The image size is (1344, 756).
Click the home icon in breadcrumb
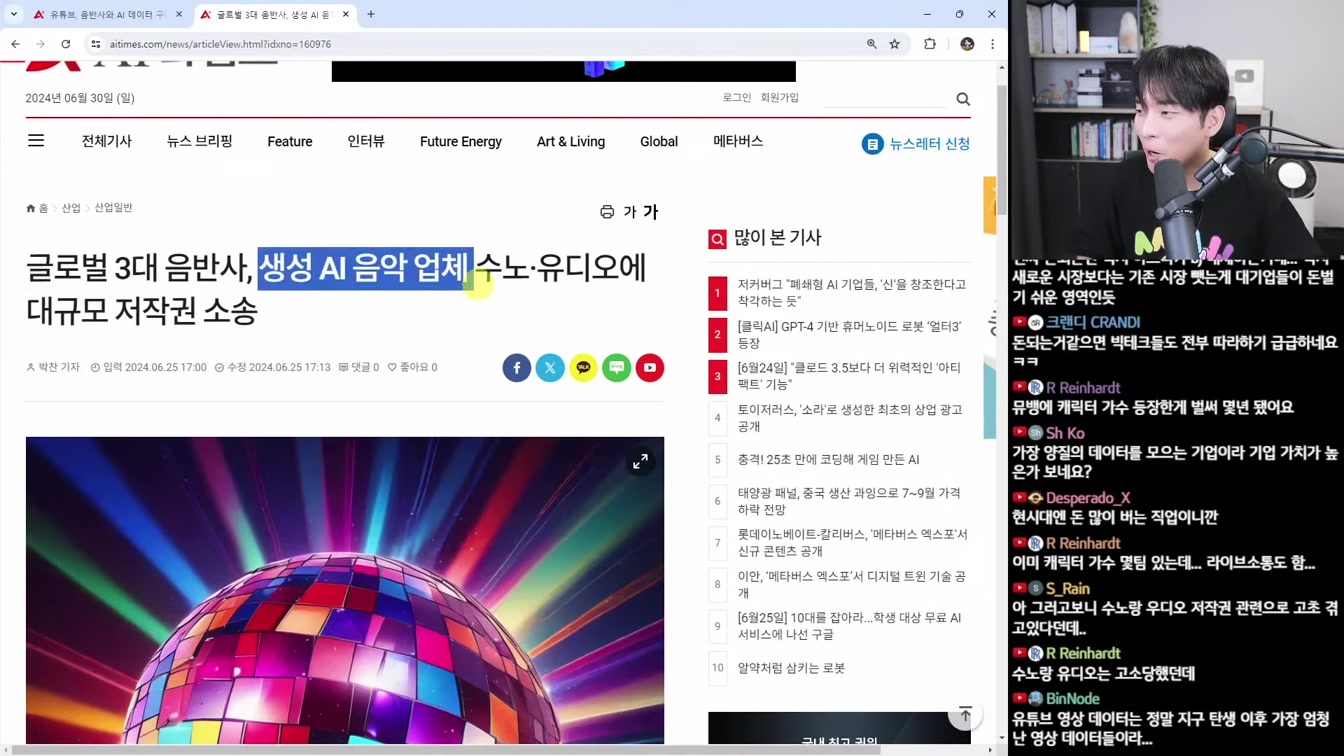tap(31, 208)
